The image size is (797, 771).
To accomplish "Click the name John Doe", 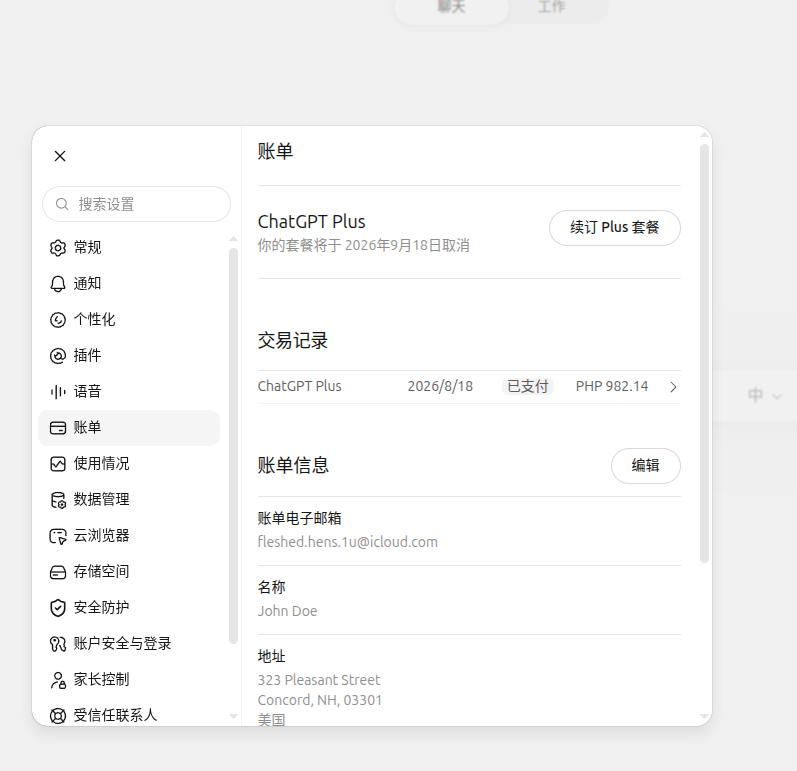I will pos(287,611).
